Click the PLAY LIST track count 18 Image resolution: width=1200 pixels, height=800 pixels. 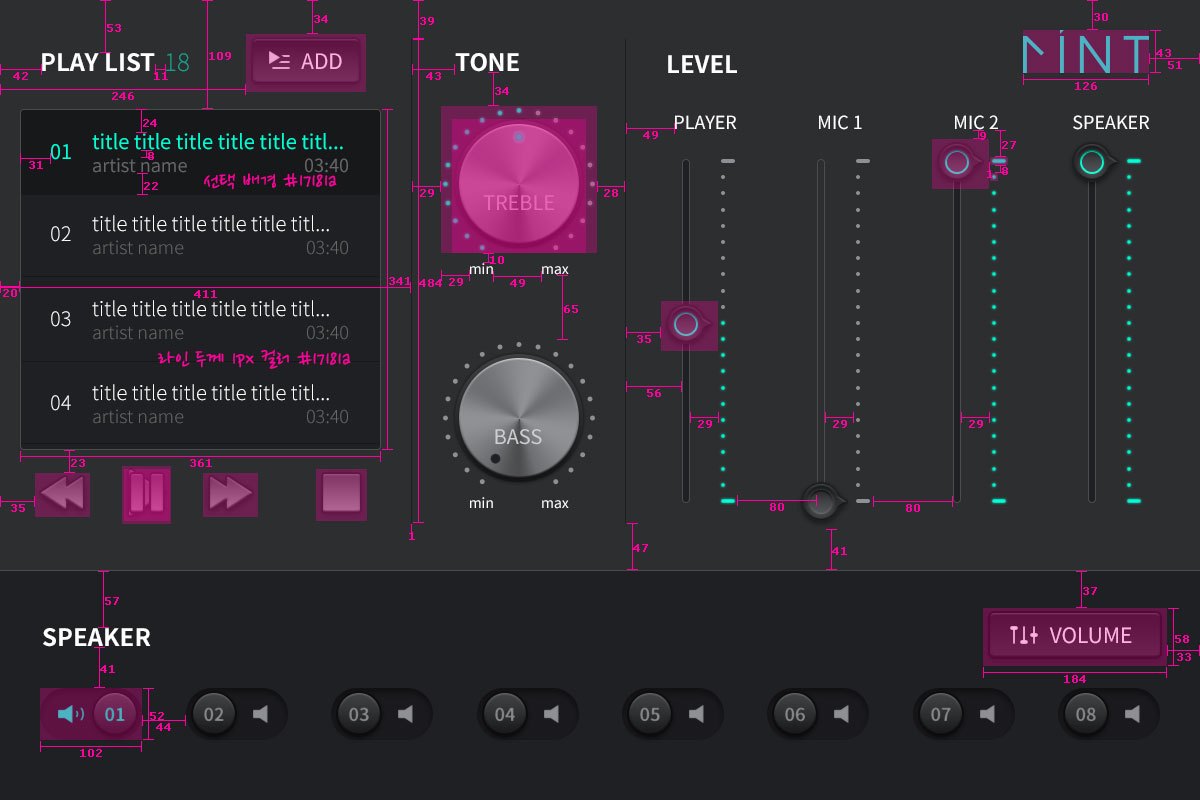point(177,63)
